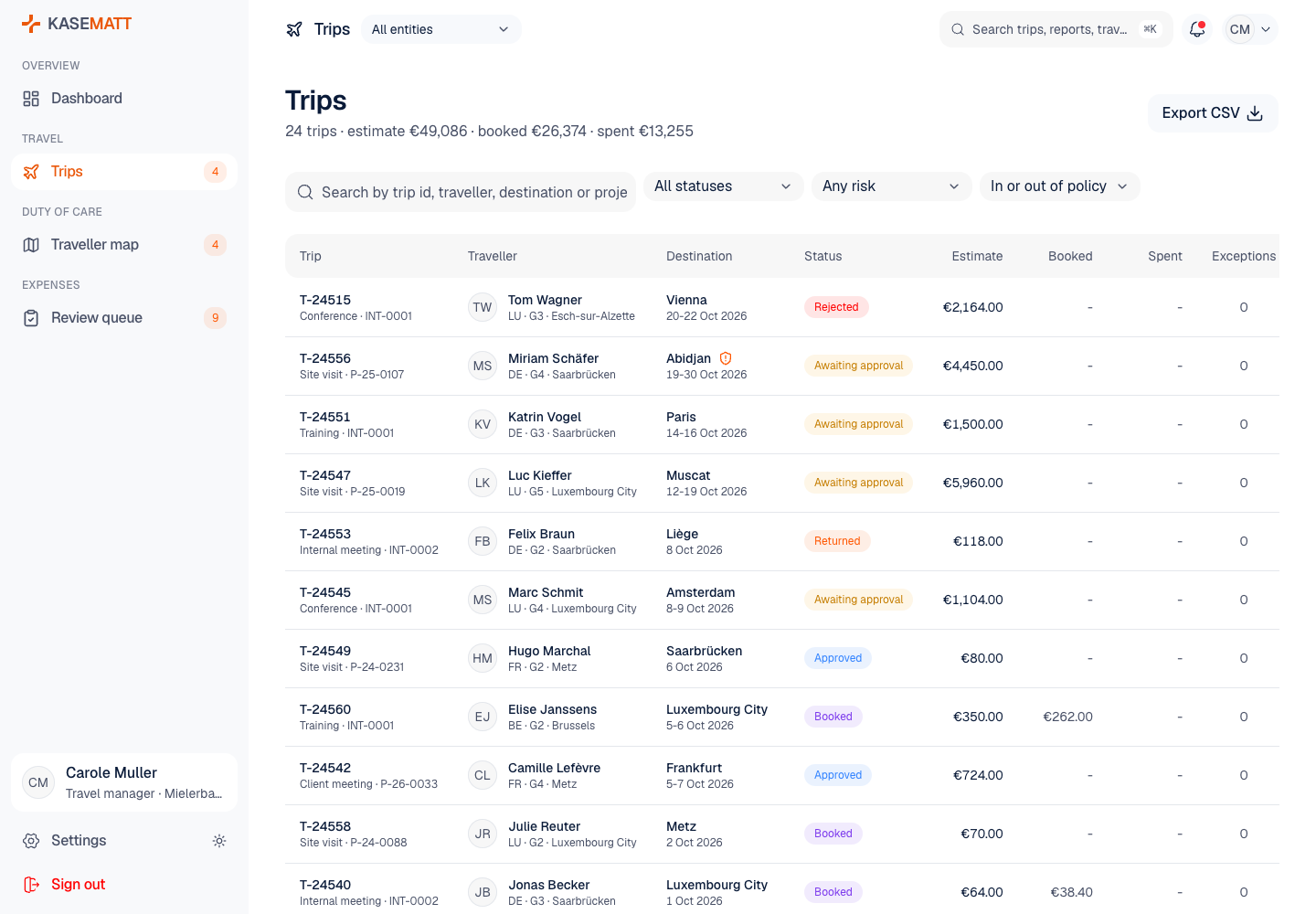Image resolution: width=1316 pixels, height=914 pixels.
Task: Open the All statuses filter
Action: coord(724,186)
